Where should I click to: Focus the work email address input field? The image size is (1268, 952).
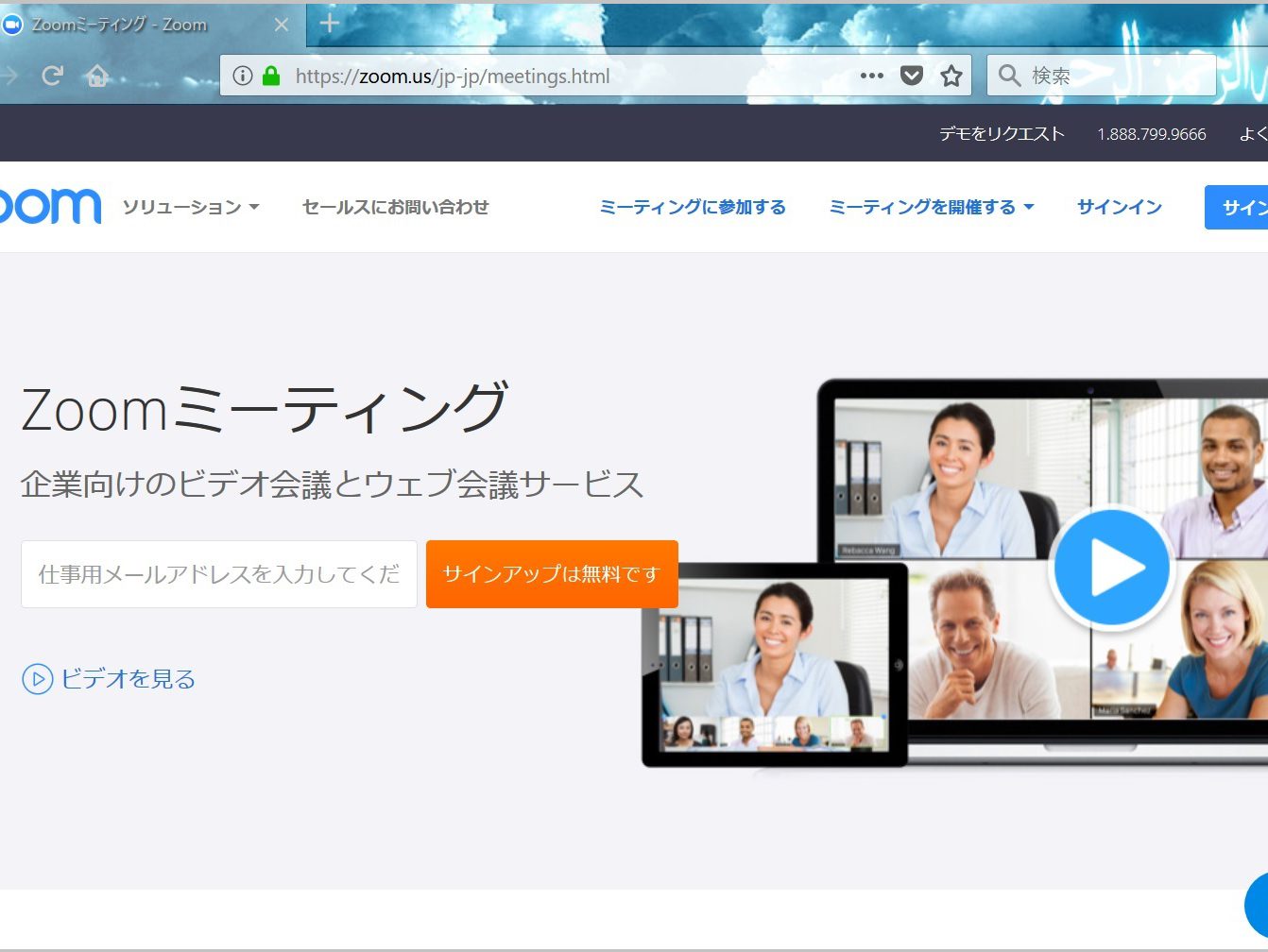219,573
